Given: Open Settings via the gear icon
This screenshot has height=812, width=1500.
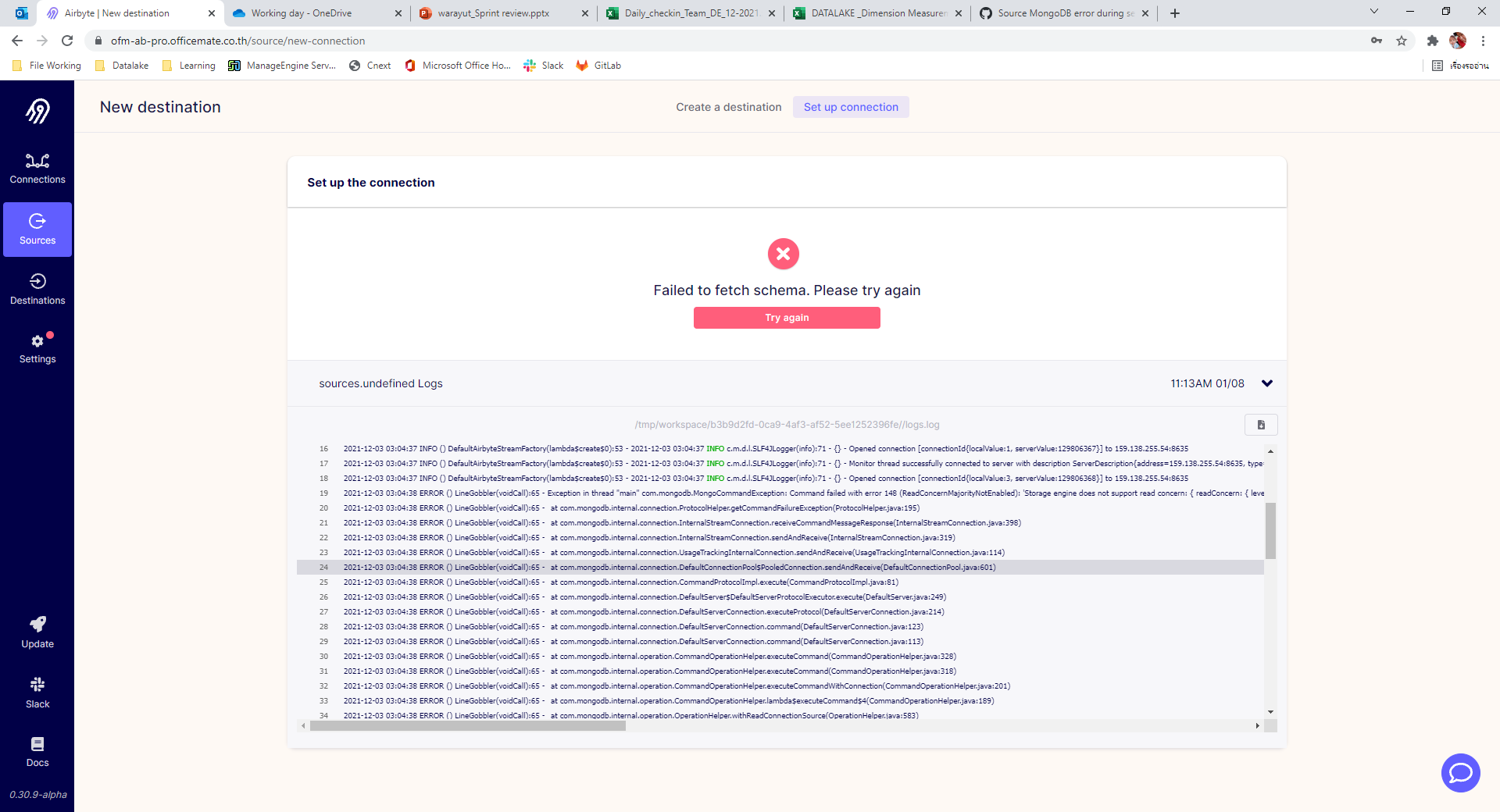Looking at the screenshot, I should [x=37, y=347].
